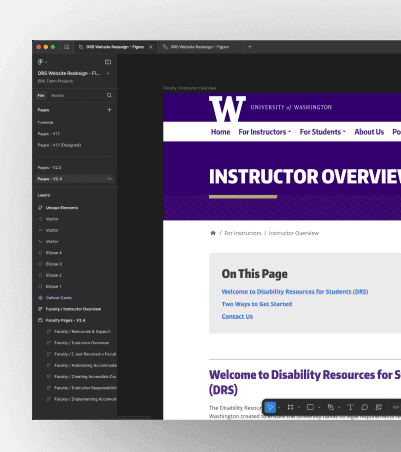Click Instructor Overview in breadcrumb trail
Viewport: 401px width, 452px height.
click(294, 233)
